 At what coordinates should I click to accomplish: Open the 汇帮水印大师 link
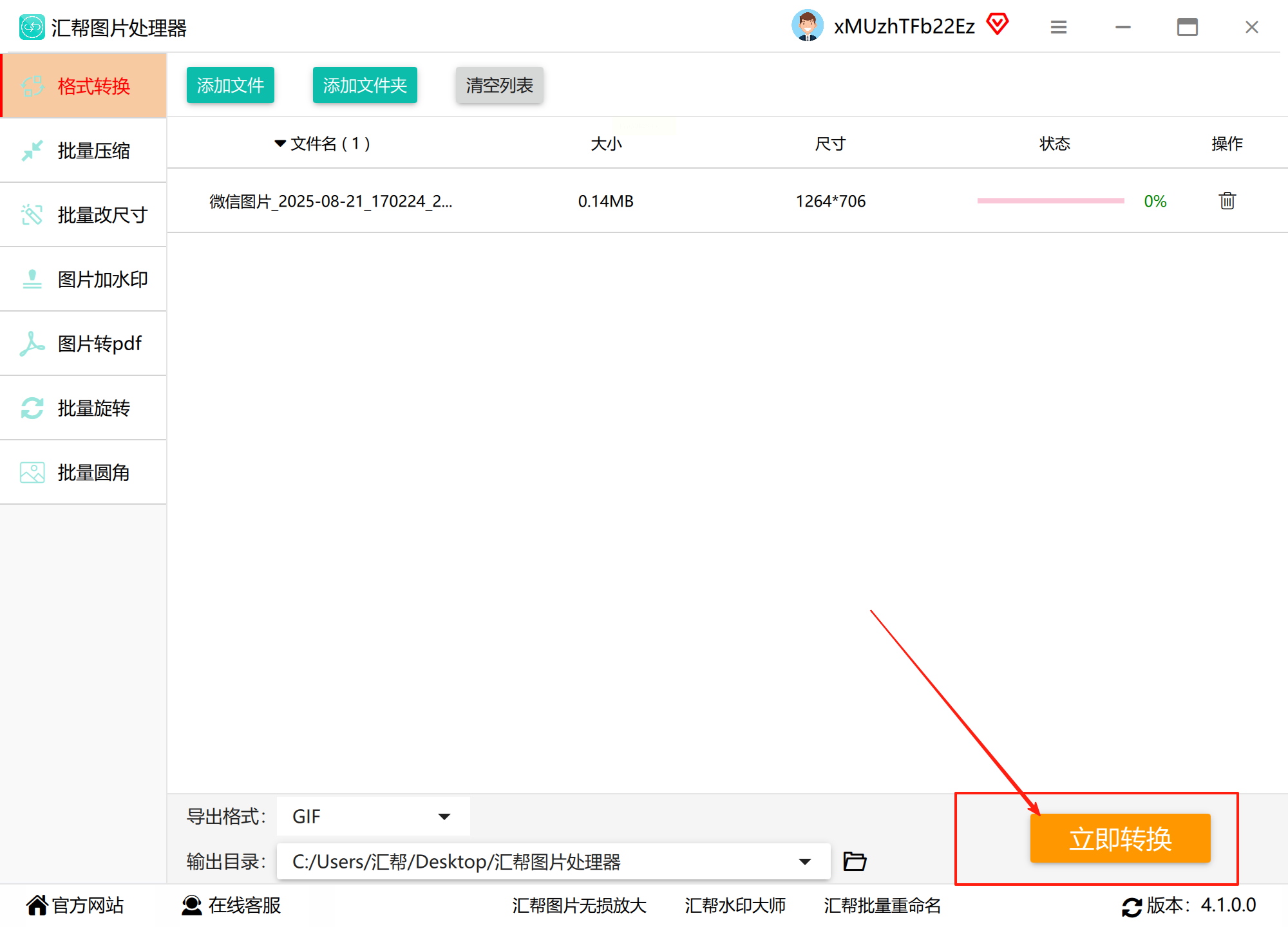point(735,905)
